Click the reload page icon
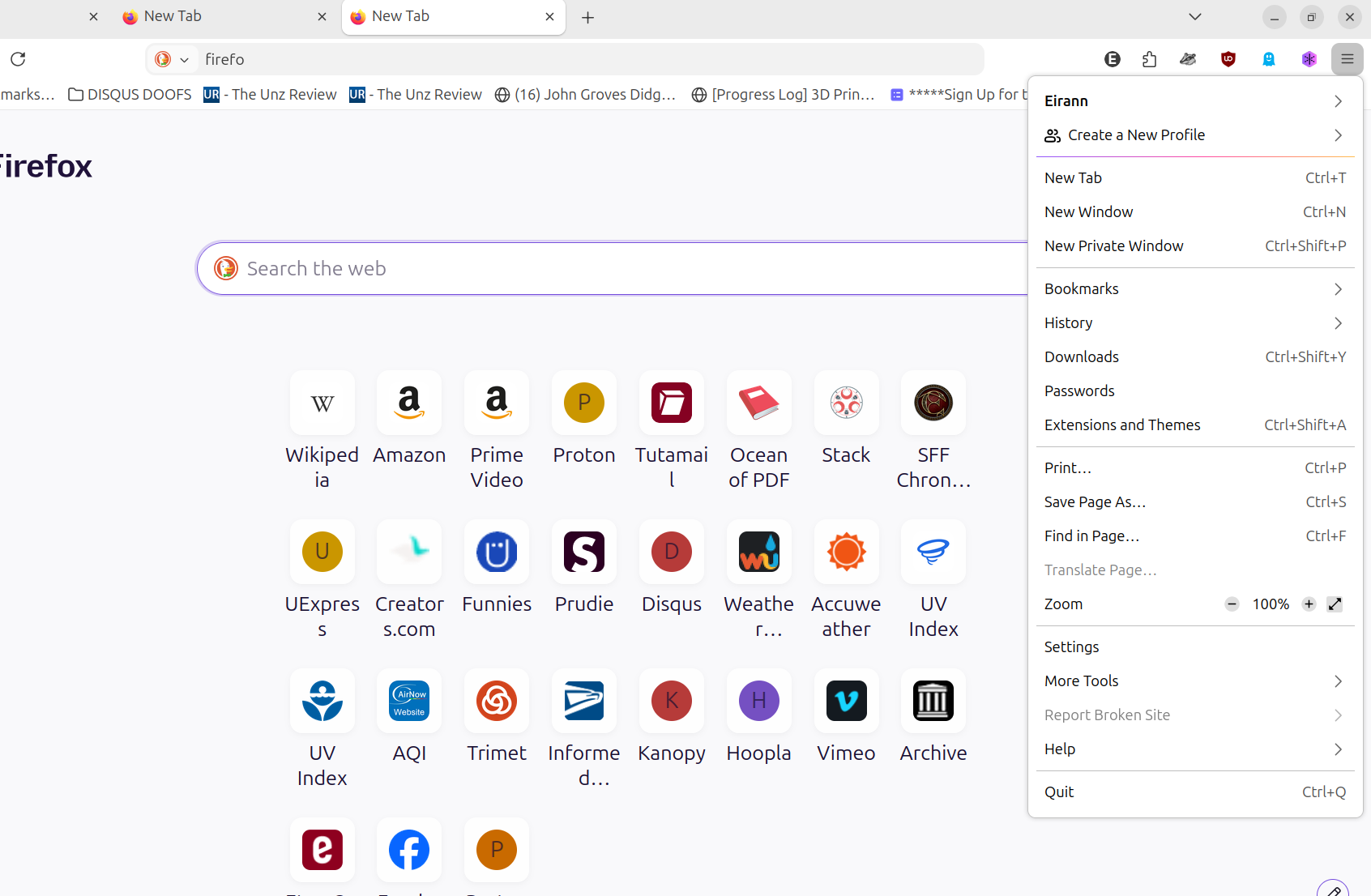1371x896 pixels. tap(18, 59)
